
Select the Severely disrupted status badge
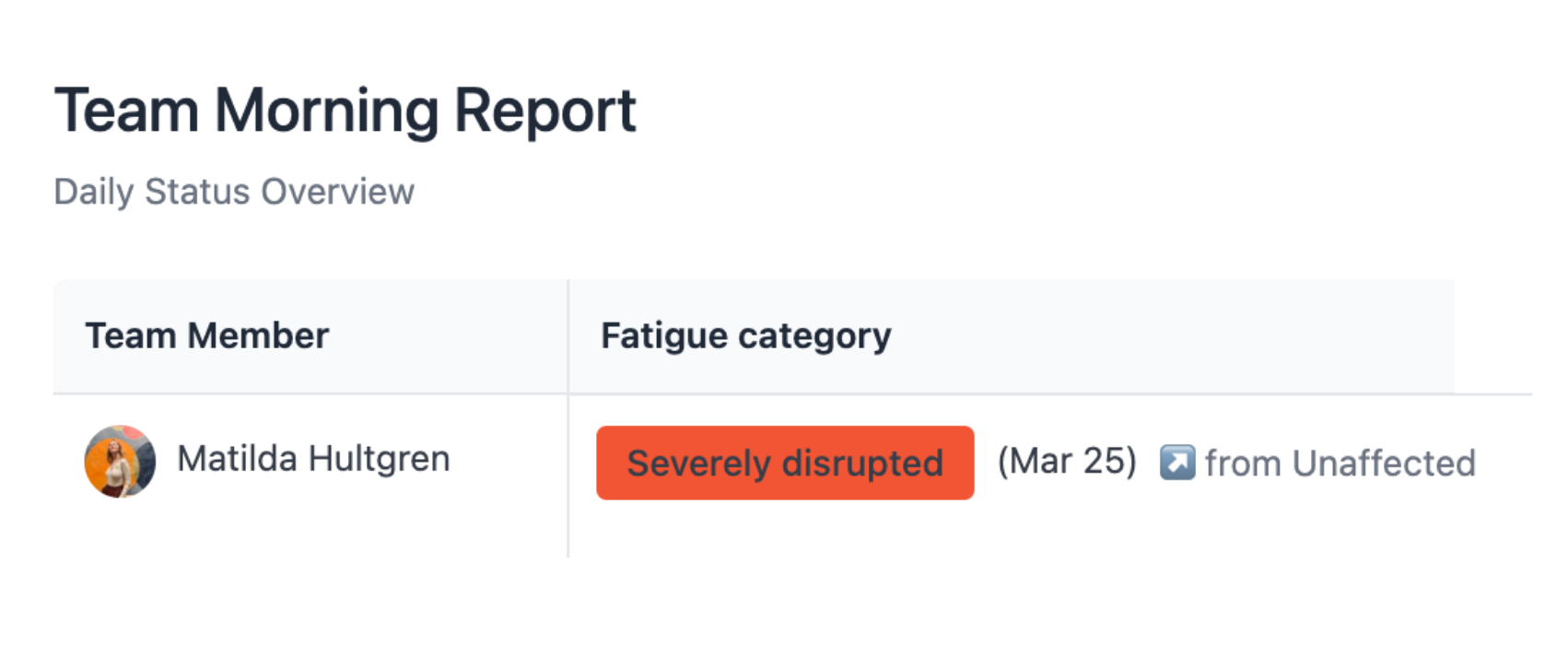coord(785,463)
